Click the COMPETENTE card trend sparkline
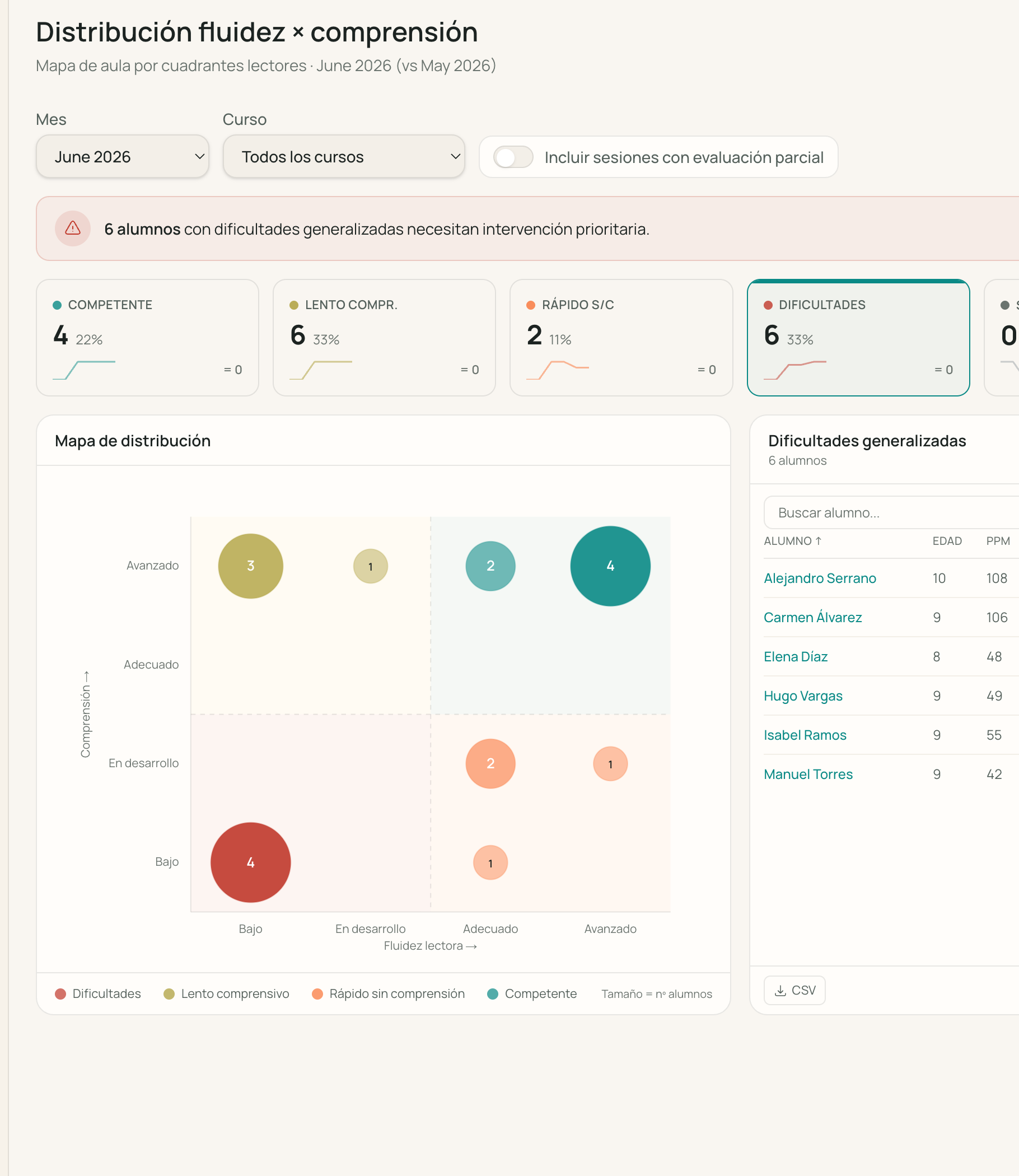This screenshot has height=1176, width=1019. coord(83,370)
